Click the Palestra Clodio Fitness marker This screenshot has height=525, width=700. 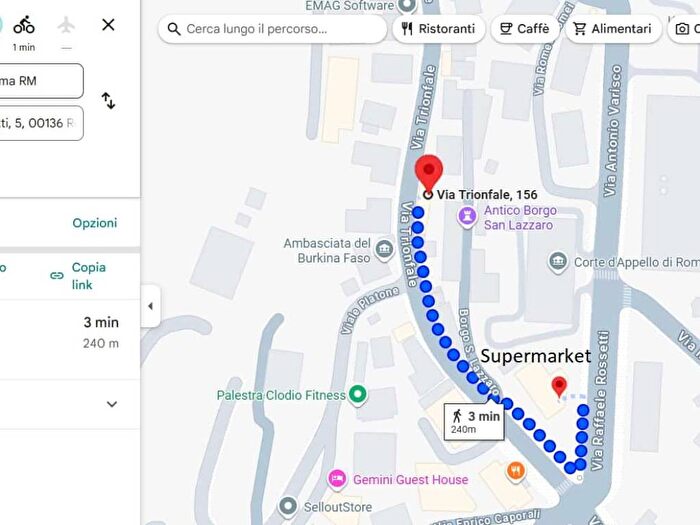point(358,395)
